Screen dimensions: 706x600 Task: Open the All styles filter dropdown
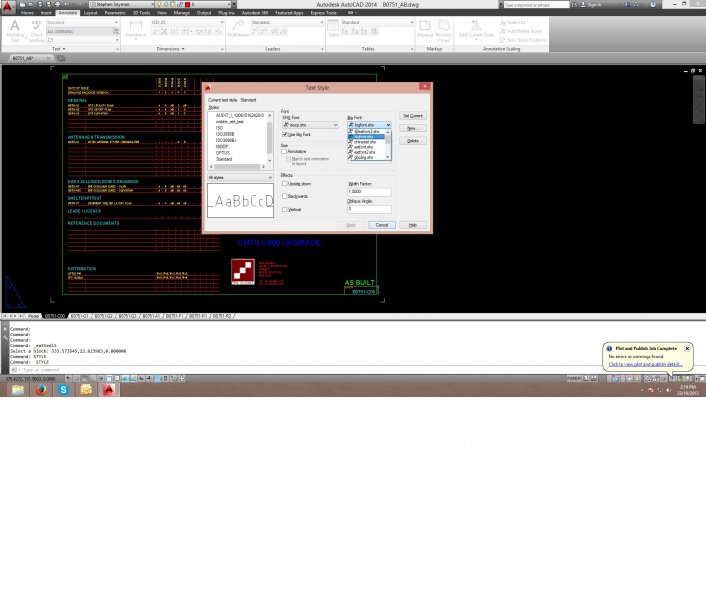click(x=240, y=178)
